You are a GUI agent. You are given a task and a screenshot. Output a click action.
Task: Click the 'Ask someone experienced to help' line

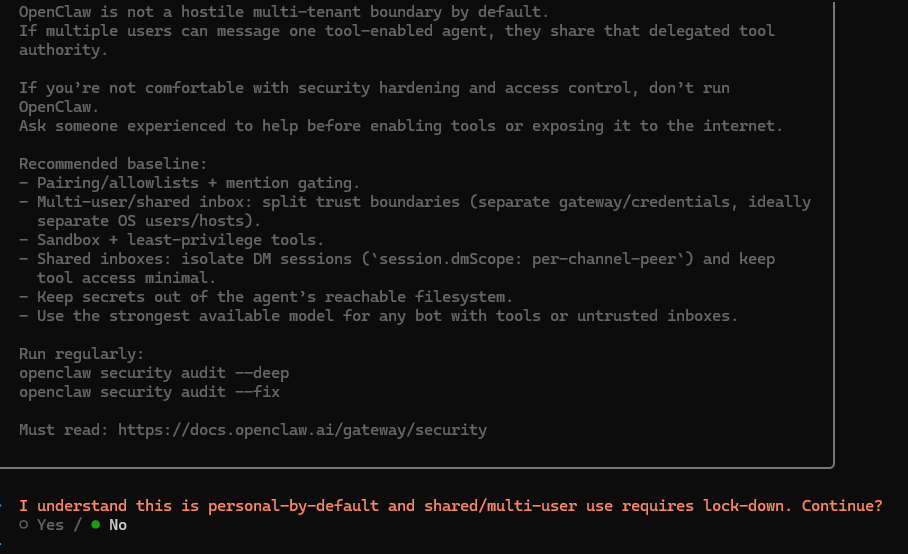click(x=401, y=126)
